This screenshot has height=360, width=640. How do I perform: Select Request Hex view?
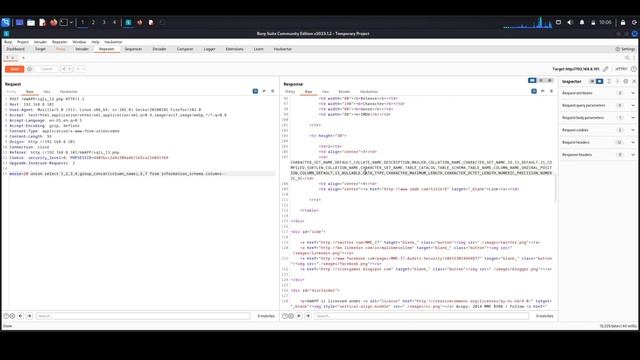pos(47,92)
